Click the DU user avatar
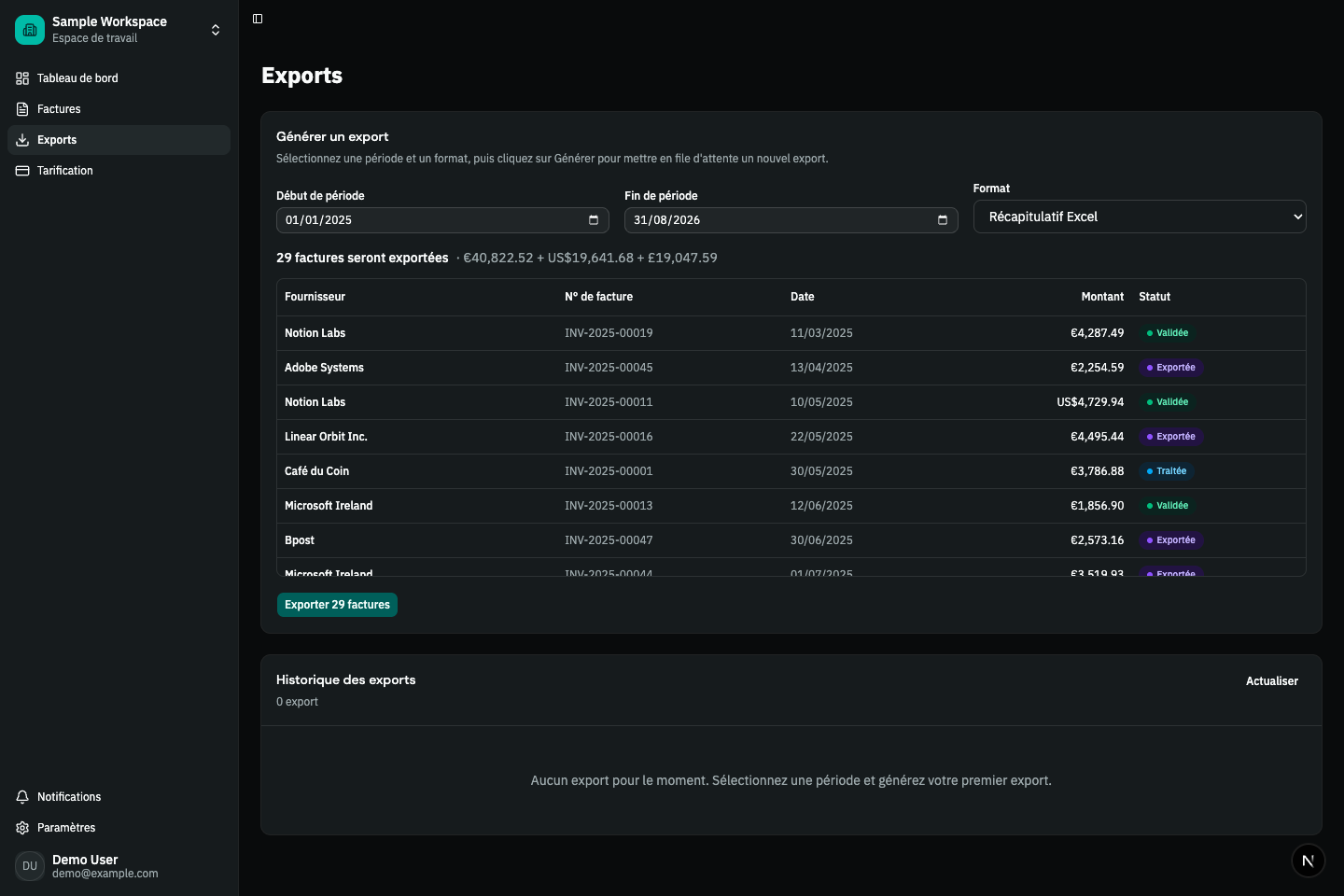Viewport: 1344px width, 896px height. [30, 866]
